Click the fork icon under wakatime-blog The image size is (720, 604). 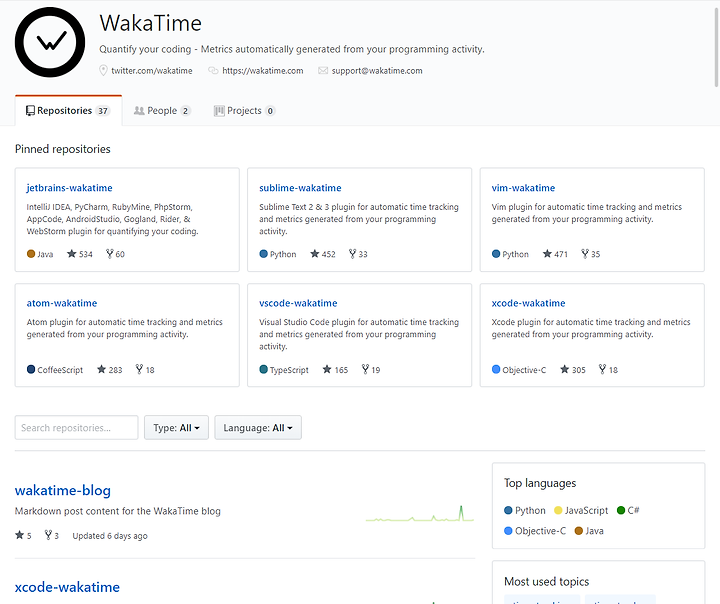(48, 535)
